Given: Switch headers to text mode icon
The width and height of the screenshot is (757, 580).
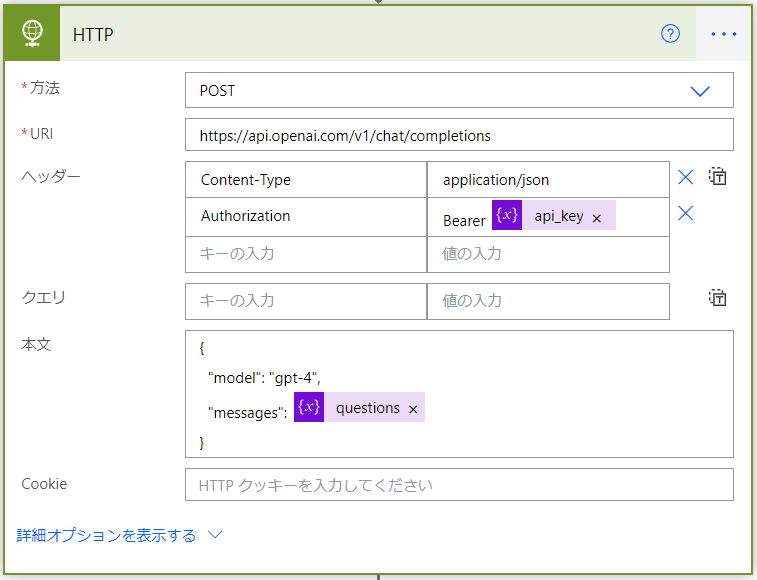Looking at the screenshot, I should [x=717, y=177].
